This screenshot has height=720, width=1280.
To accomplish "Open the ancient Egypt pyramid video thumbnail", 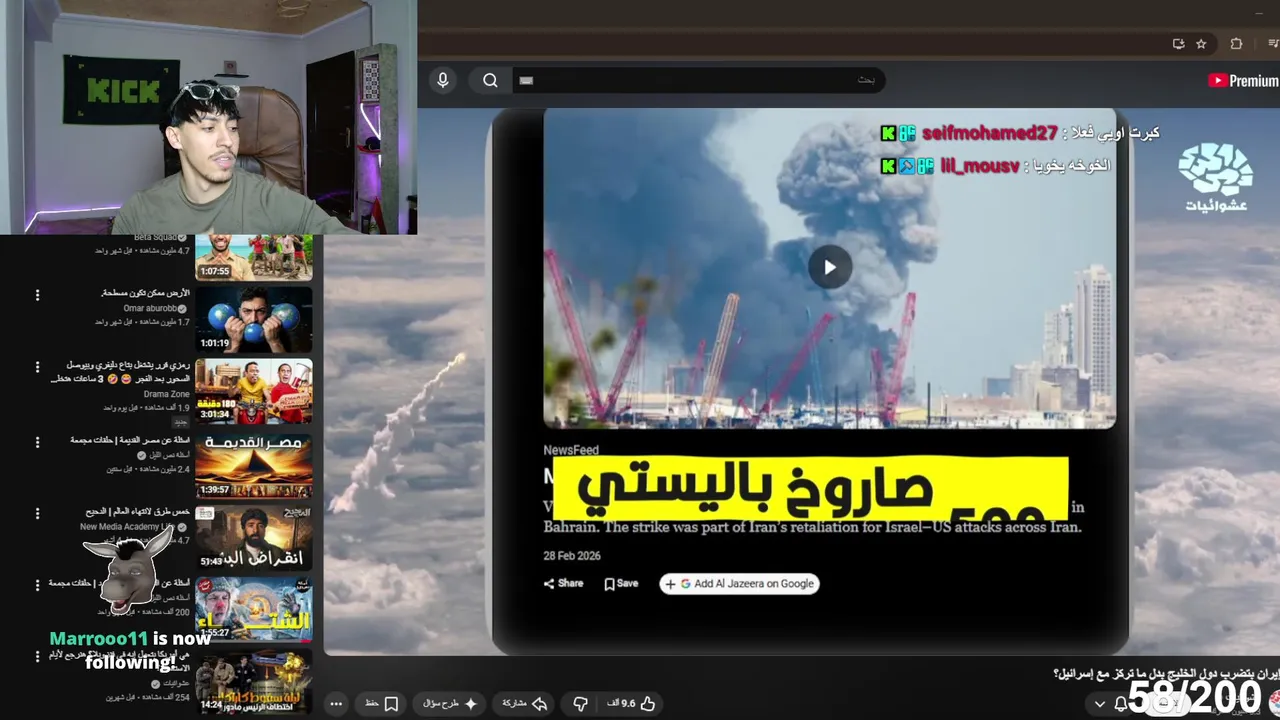I will click(253, 466).
